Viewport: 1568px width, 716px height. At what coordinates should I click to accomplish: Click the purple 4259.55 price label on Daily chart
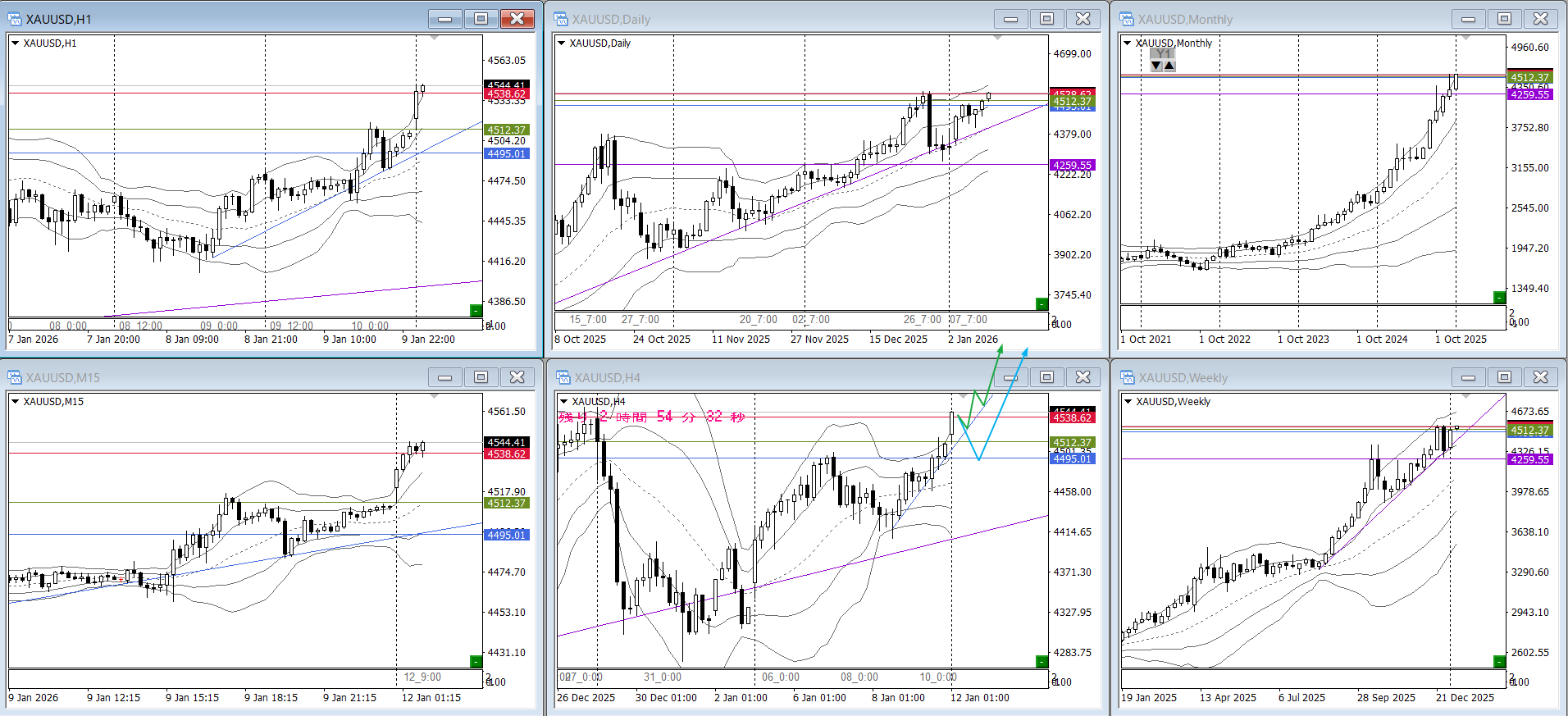pos(1072,165)
